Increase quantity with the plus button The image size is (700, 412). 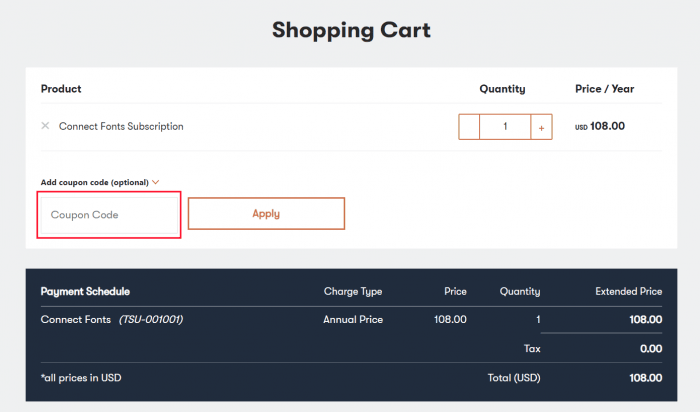point(542,127)
